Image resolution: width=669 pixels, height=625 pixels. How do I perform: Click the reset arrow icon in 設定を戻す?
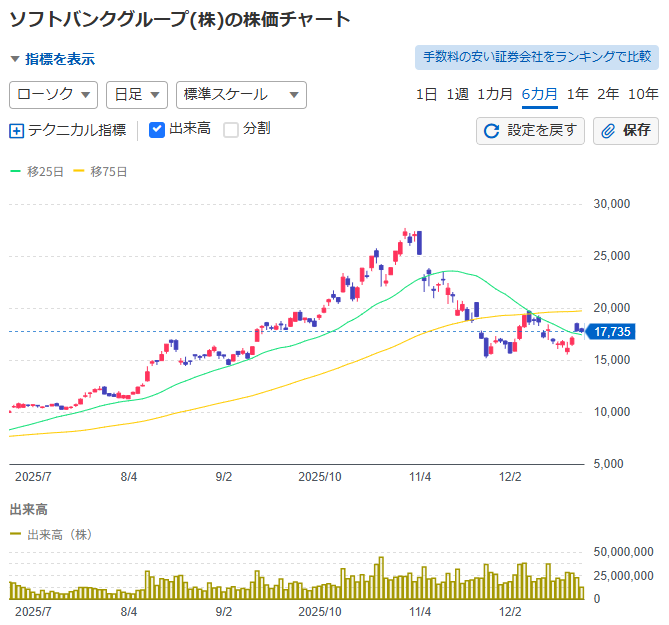coord(491,130)
